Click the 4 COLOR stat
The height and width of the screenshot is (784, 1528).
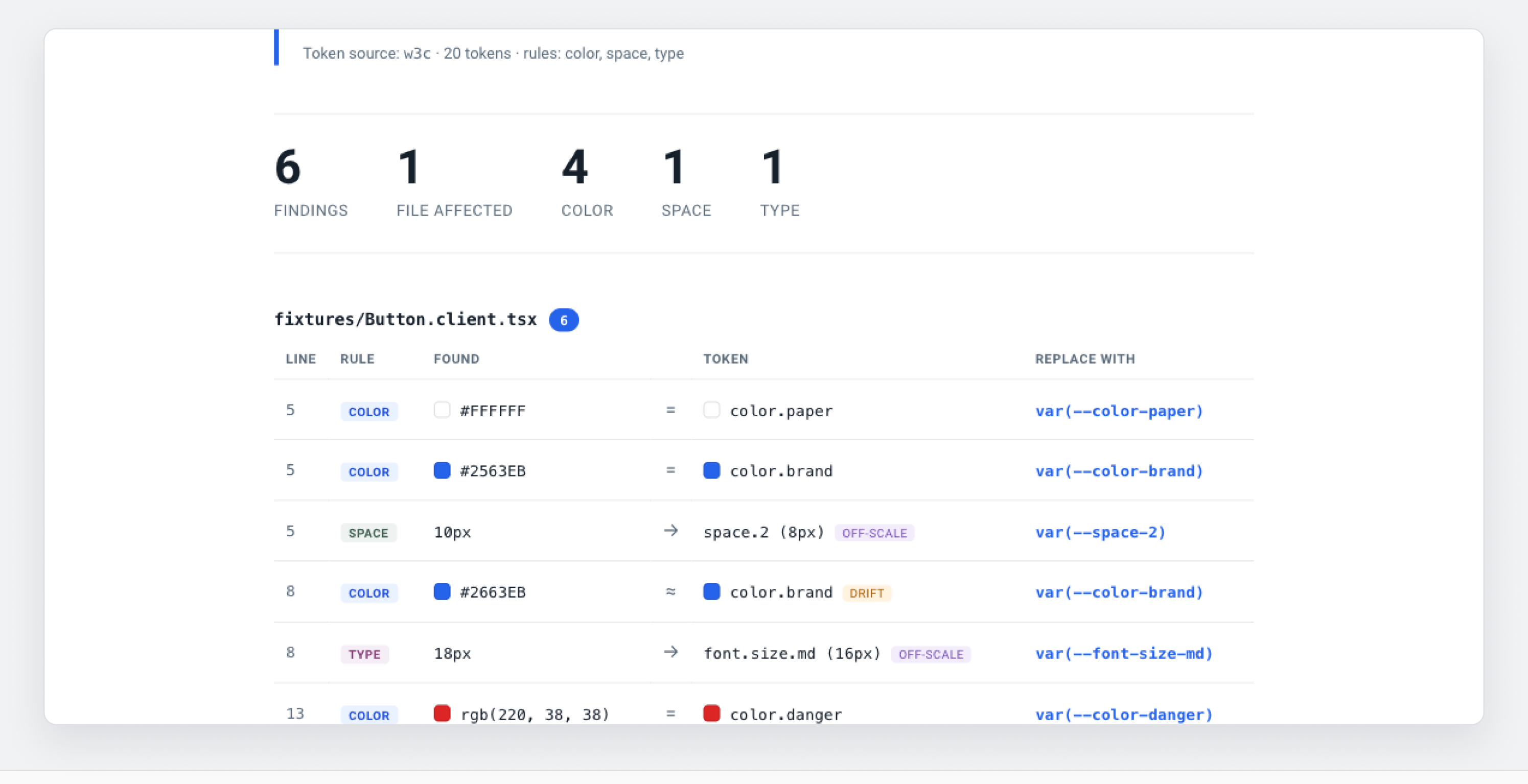587,183
